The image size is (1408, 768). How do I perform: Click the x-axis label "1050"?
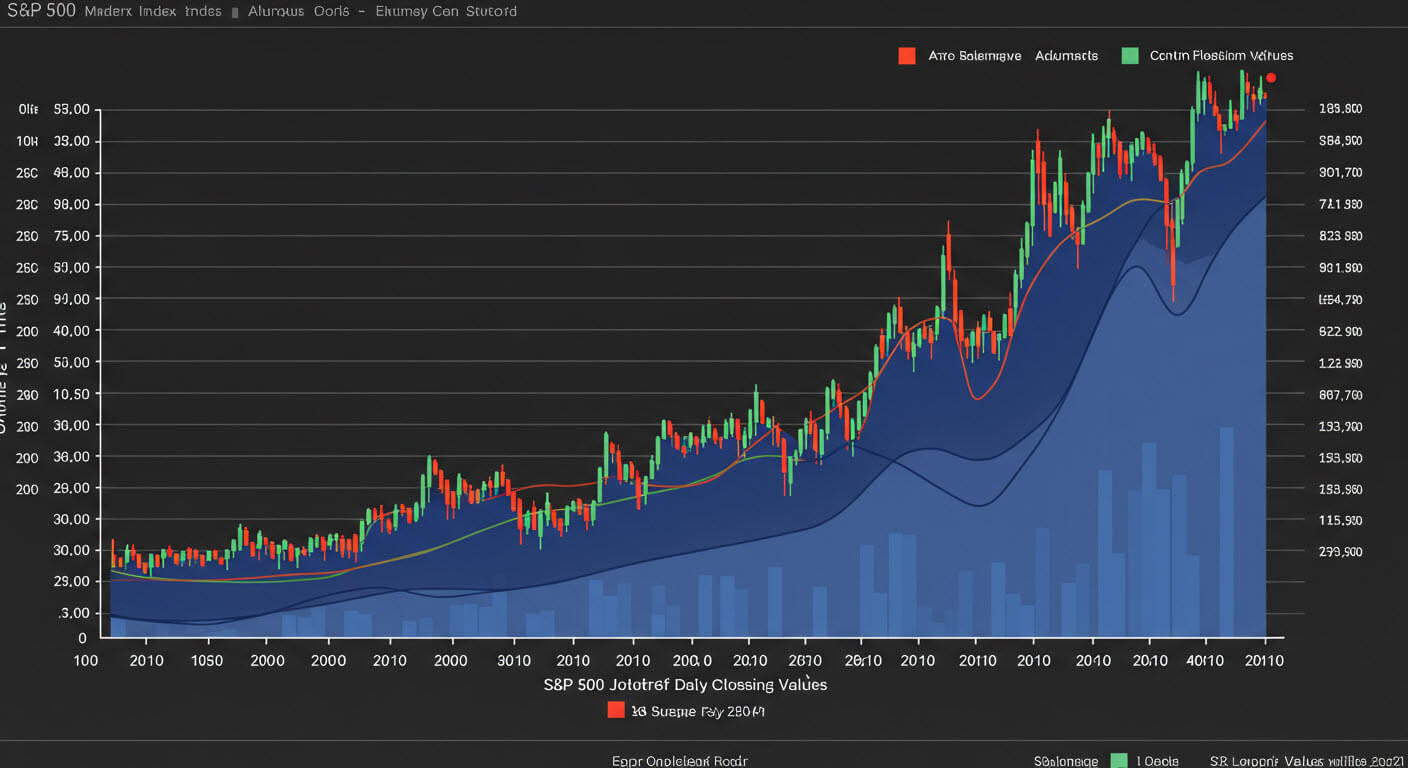point(207,661)
